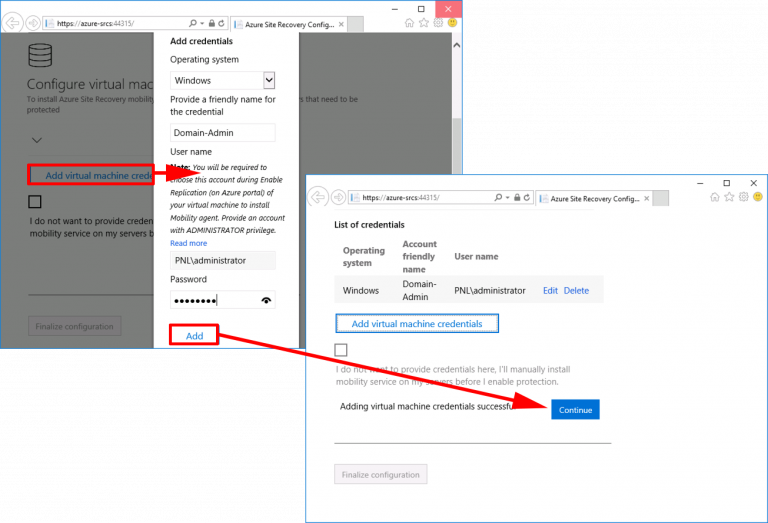Click Forward arrow in the back browser window
768x523 pixels.
33,23
